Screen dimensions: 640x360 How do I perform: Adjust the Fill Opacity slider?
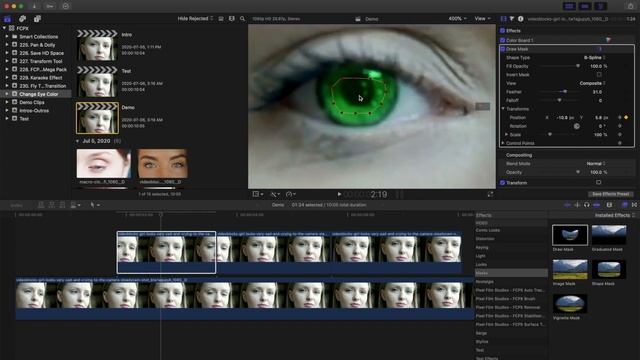click(x=578, y=66)
